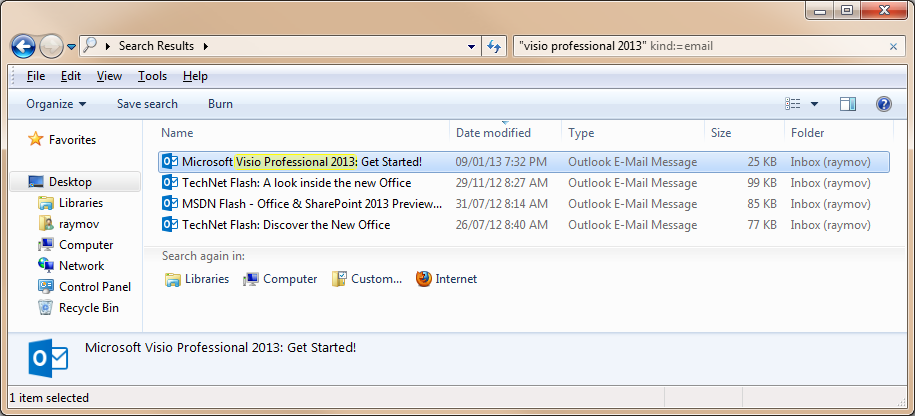Search again in Computer

click(x=281, y=279)
